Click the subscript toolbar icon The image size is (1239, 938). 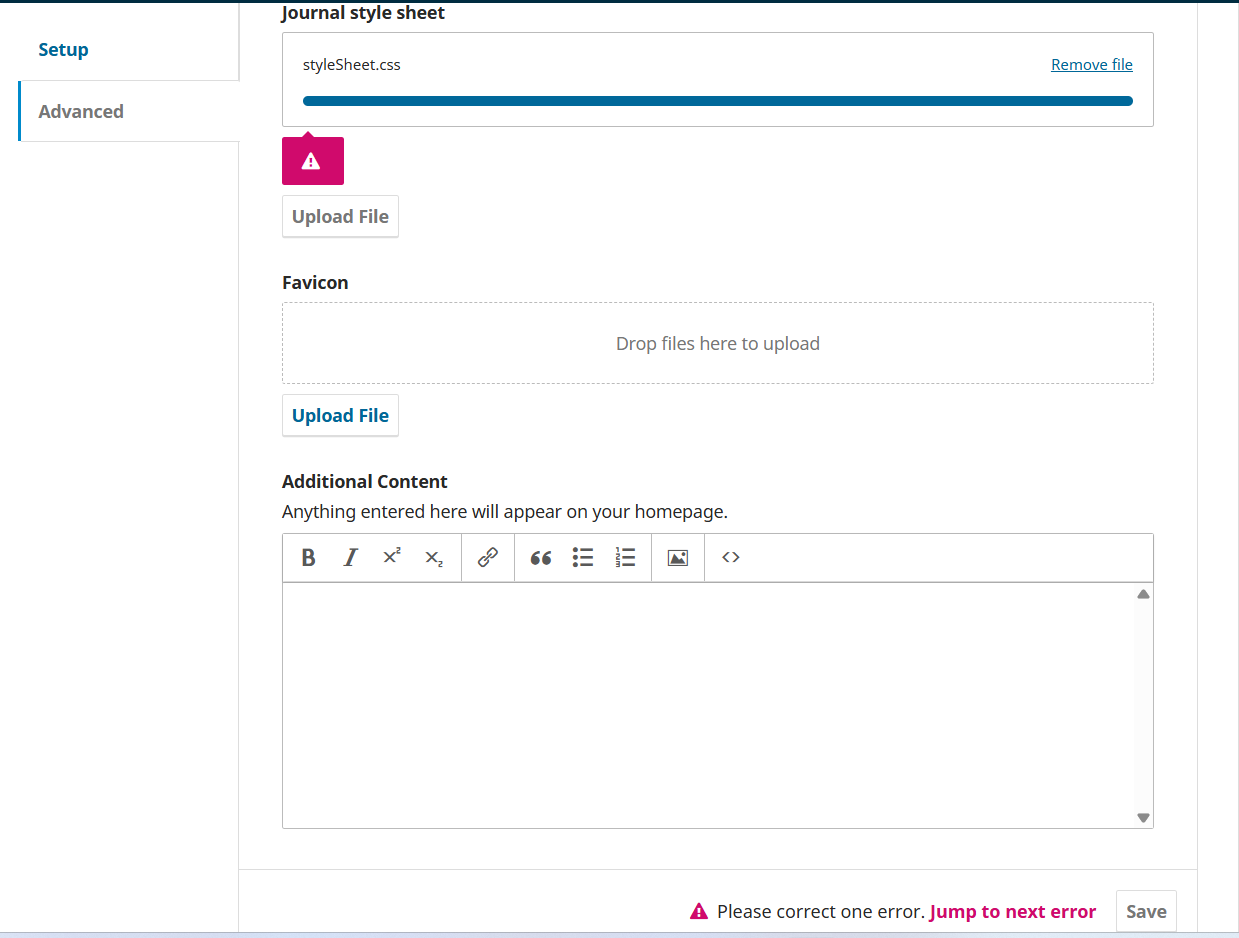tap(434, 558)
